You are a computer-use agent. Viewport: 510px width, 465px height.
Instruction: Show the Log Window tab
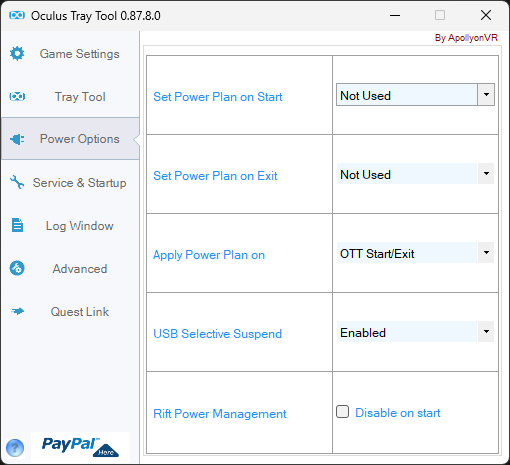[x=70, y=226]
